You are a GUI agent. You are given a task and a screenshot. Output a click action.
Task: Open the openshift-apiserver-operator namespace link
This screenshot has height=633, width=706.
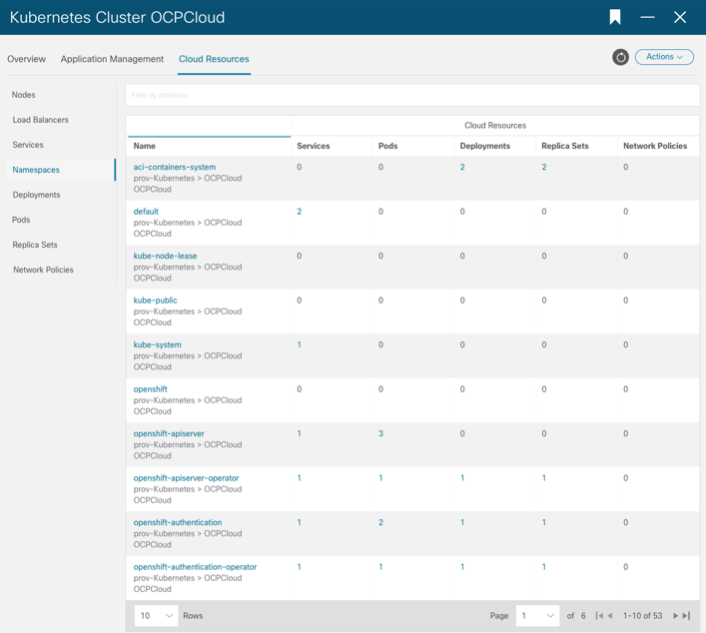coord(186,478)
